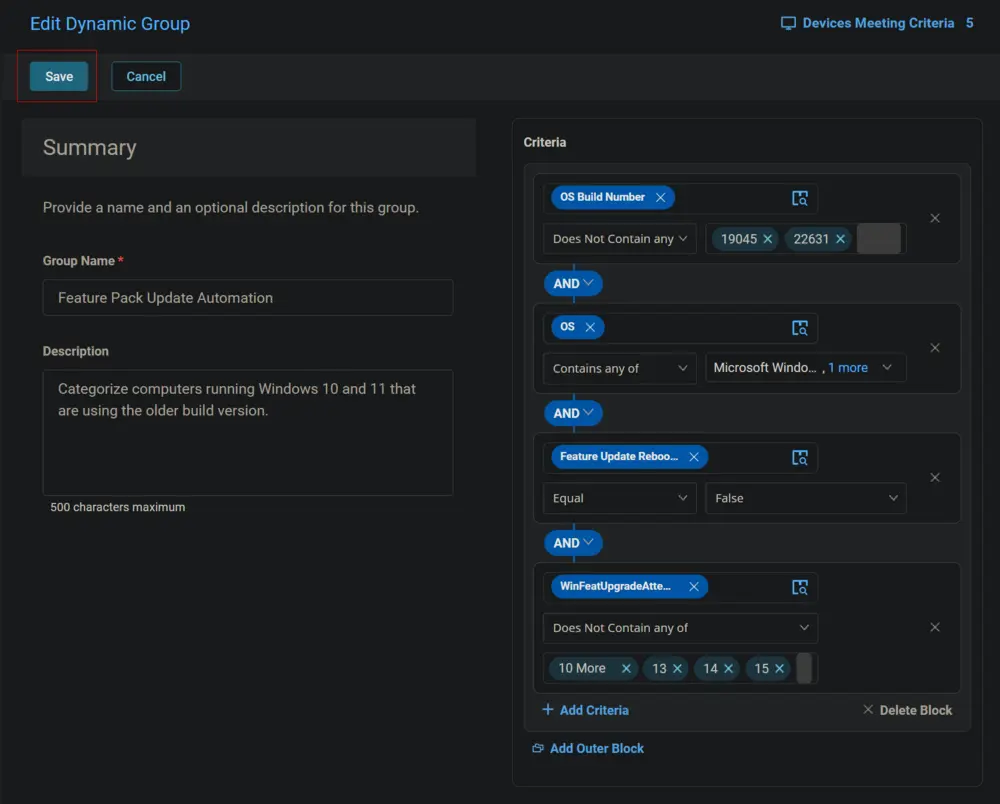
Task: Delete the OS criteria row
Action: tap(935, 347)
